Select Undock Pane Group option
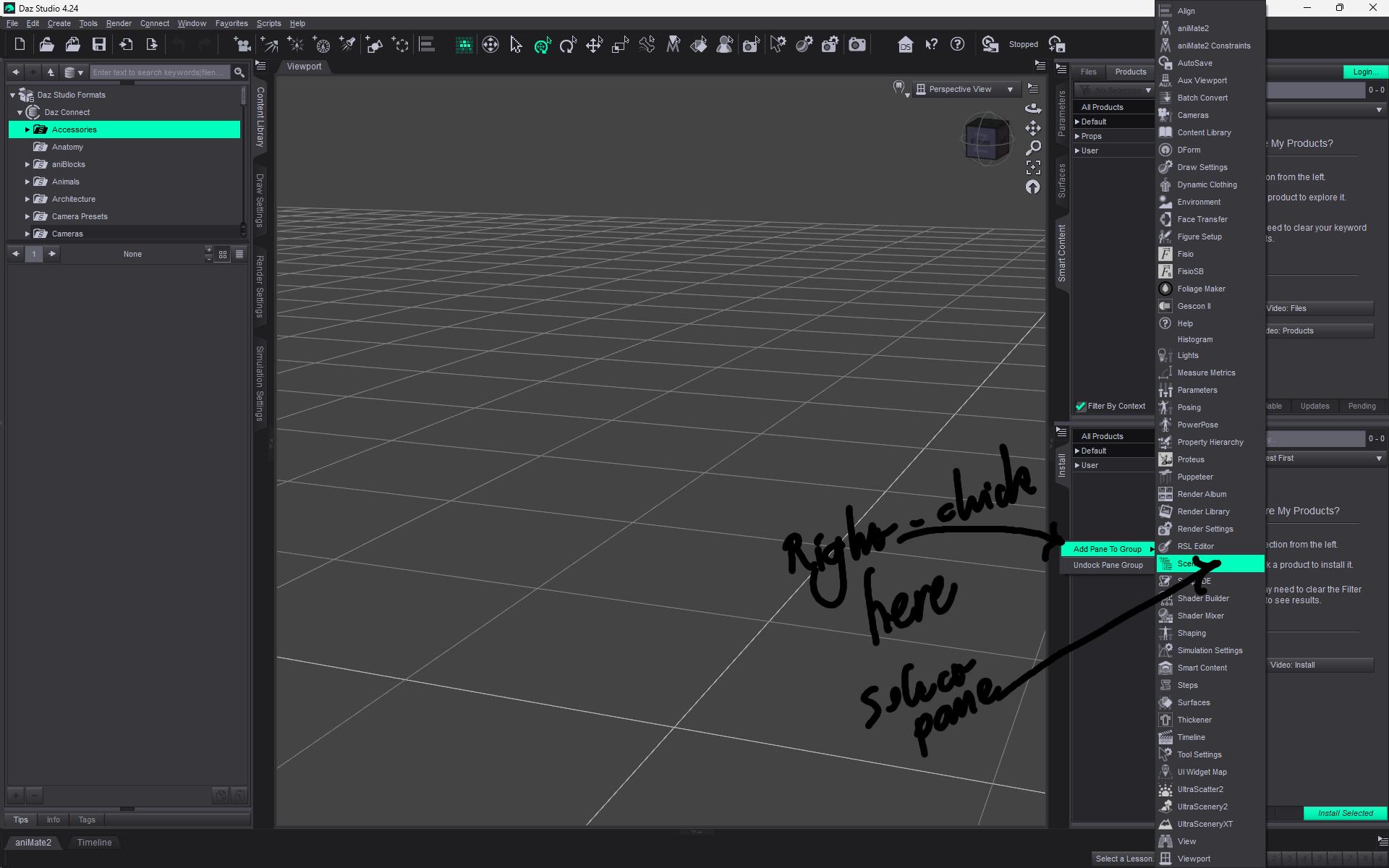 (1108, 565)
